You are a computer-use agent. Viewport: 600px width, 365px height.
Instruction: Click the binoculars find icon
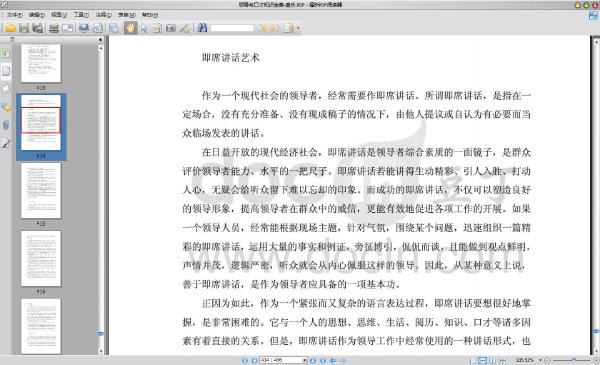[x=202, y=28]
